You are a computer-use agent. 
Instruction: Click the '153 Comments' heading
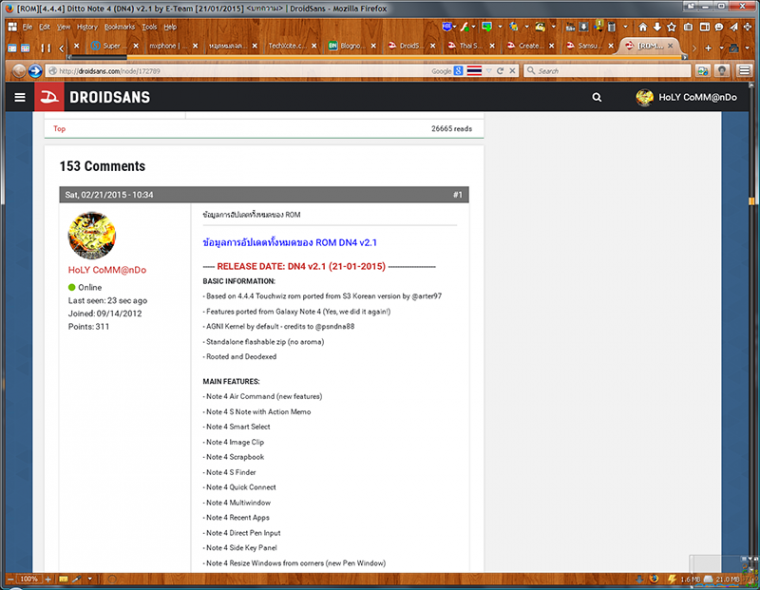point(102,166)
